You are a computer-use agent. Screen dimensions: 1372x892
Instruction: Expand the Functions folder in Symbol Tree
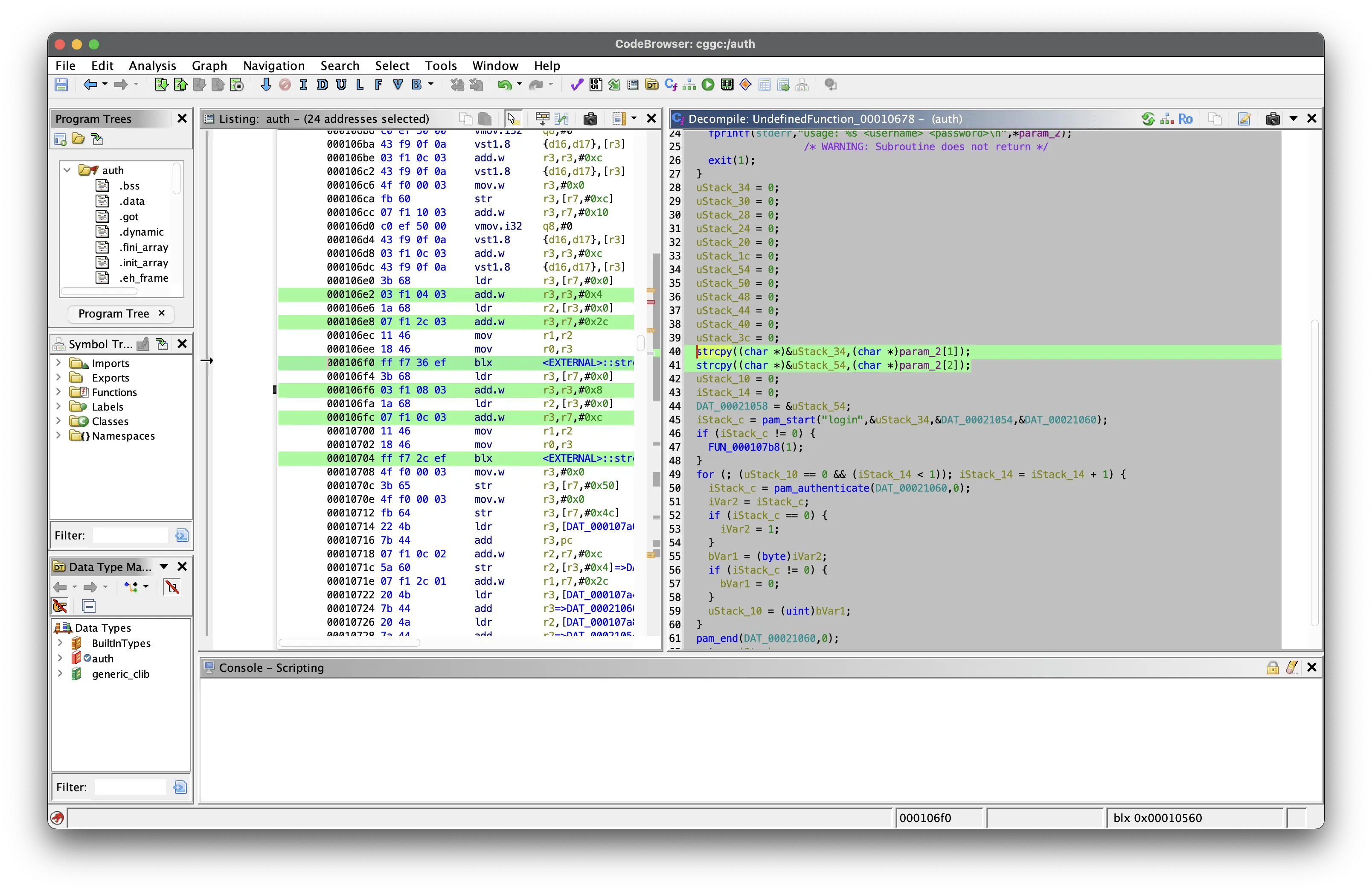pos(58,392)
